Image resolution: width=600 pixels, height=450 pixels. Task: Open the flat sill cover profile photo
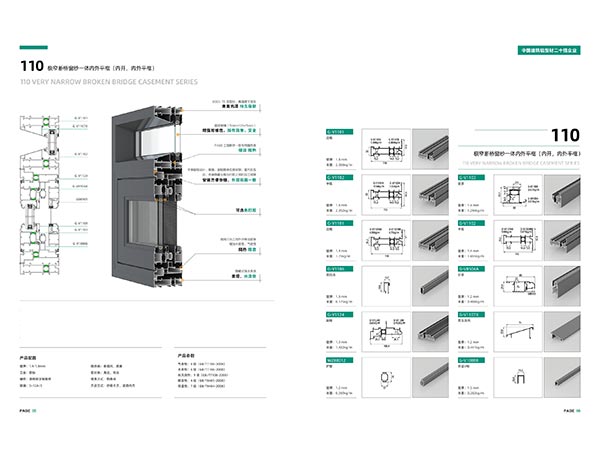click(562, 332)
